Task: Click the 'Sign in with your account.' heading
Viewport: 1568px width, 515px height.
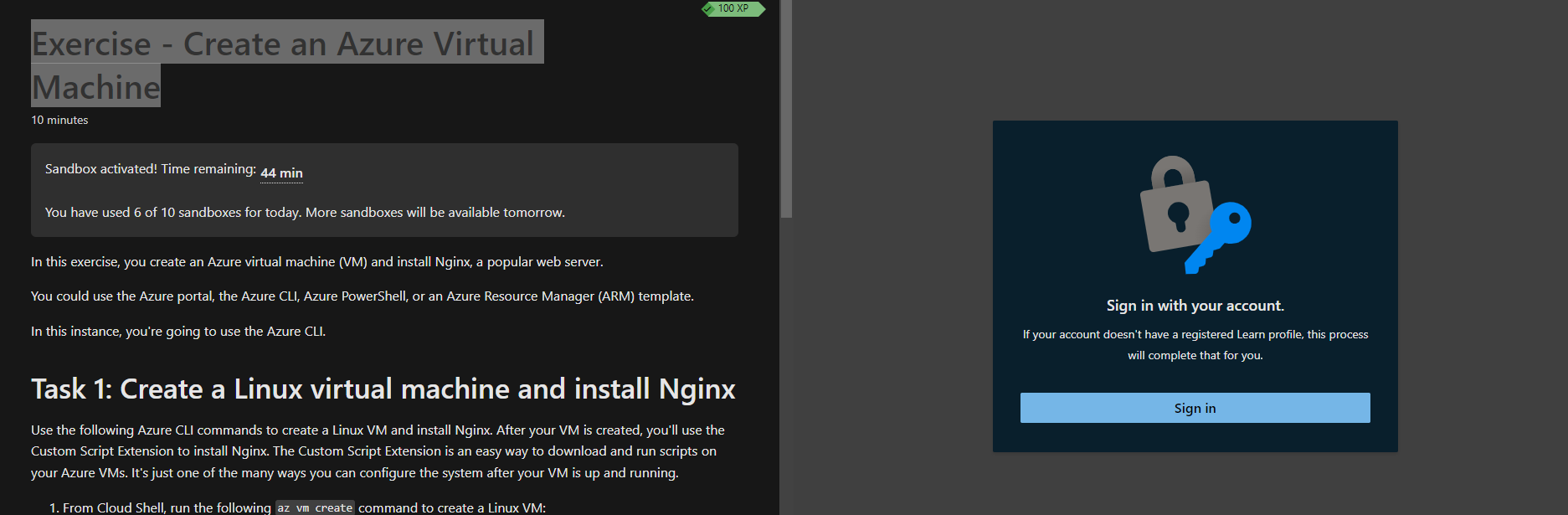Action: click(1195, 306)
